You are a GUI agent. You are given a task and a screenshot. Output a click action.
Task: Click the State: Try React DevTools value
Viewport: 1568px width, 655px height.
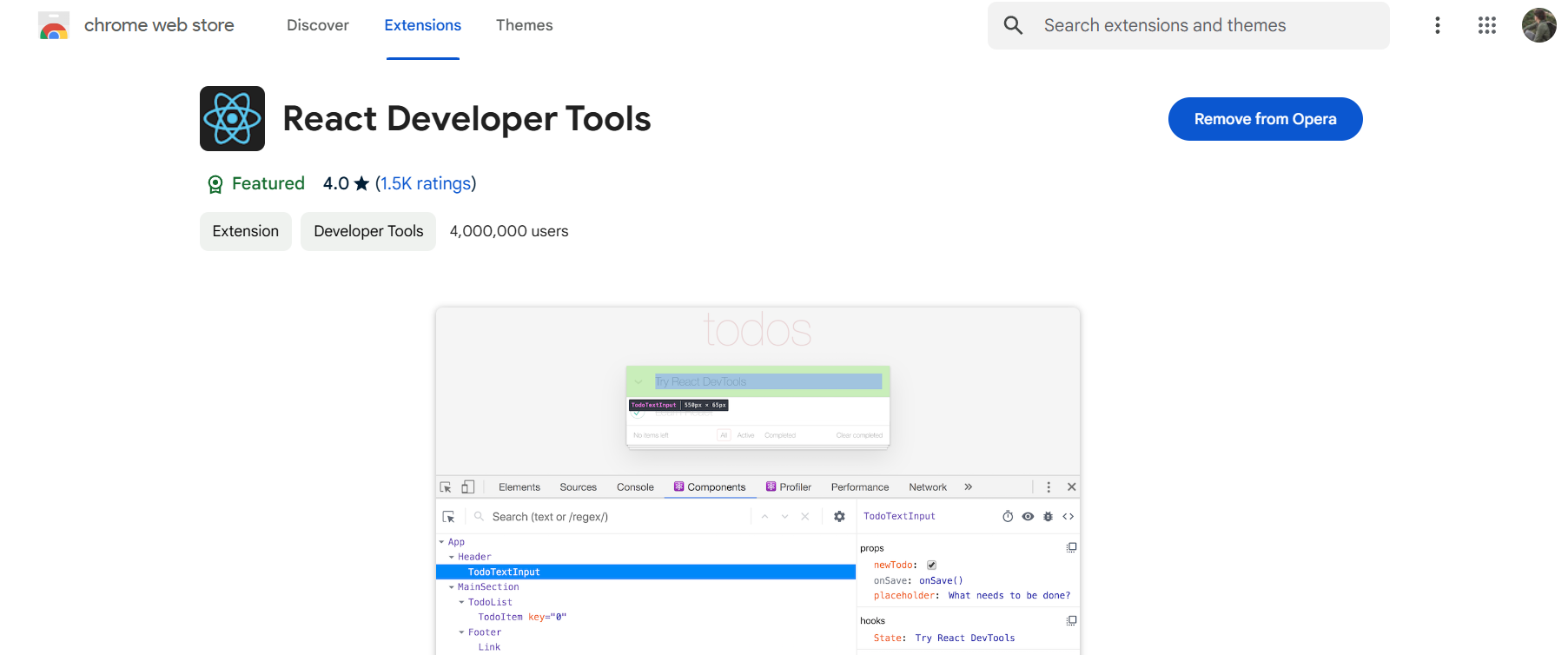point(964,638)
